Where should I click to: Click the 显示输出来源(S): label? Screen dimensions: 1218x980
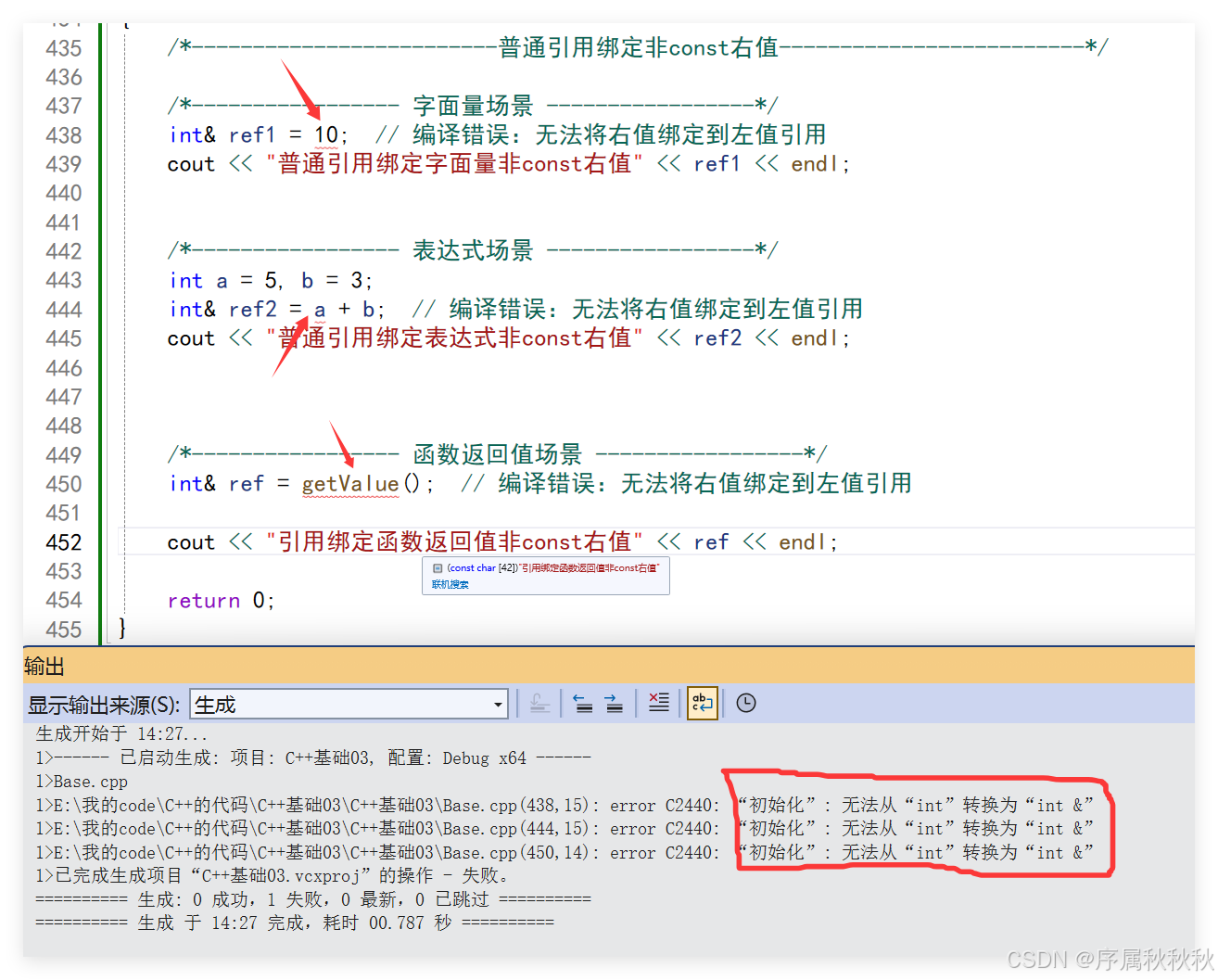tap(104, 705)
